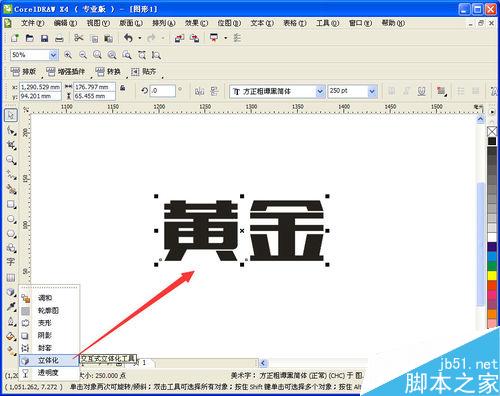Click the Zoom Out magnifier icon
The width and height of the screenshot is (500, 396).
[x=83, y=55]
